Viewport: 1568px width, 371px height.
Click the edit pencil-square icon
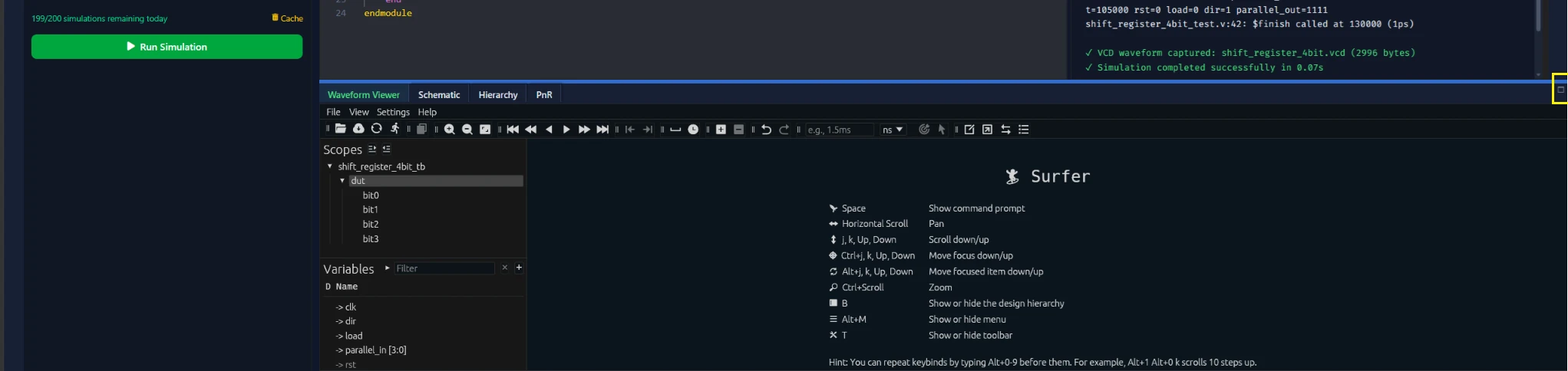click(969, 130)
